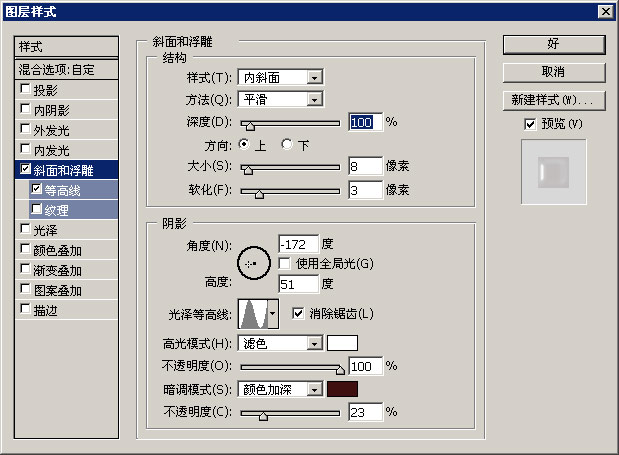Click the shadow opacity field showing 23
The height and width of the screenshot is (455, 619).
366,412
